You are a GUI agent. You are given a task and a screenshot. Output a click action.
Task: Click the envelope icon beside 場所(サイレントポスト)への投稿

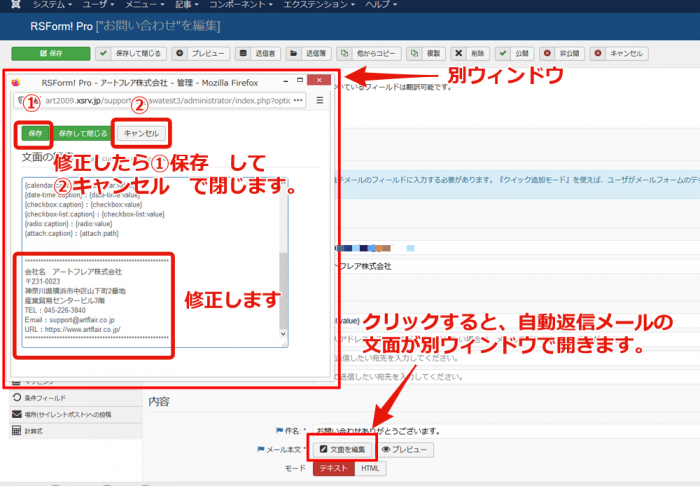click(x=17, y=414)
